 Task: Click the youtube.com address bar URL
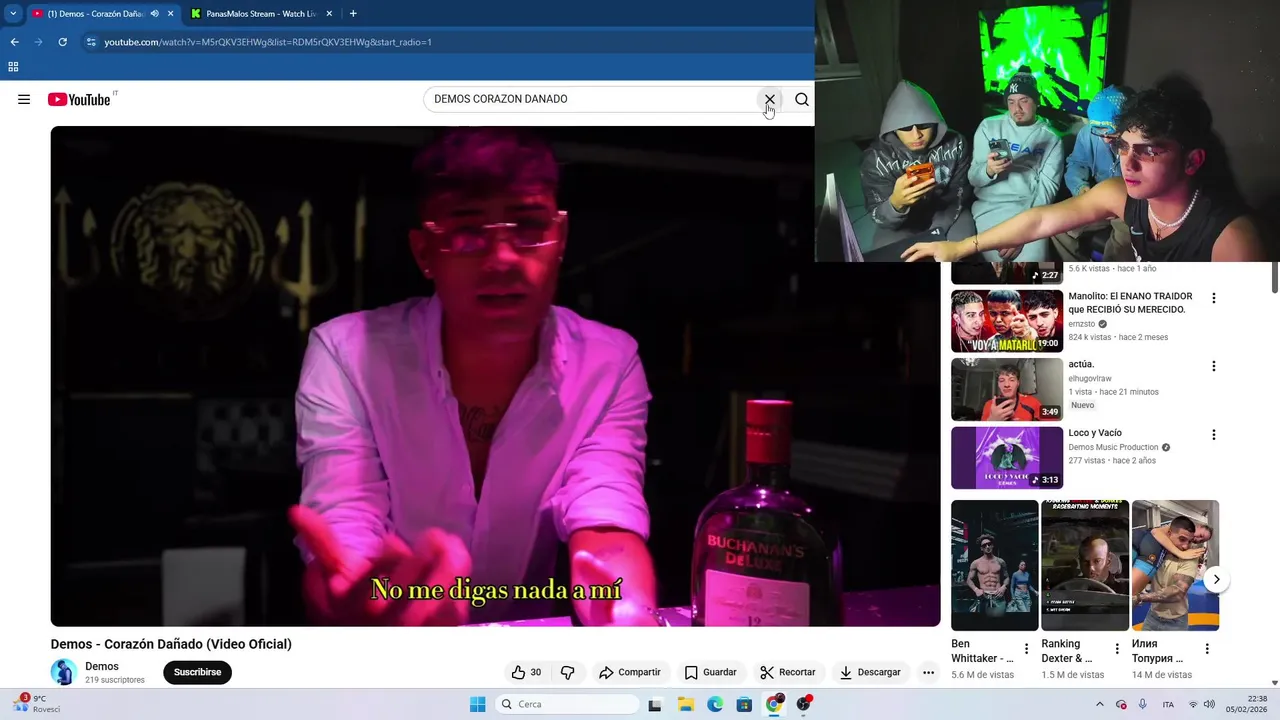(268, 42)
